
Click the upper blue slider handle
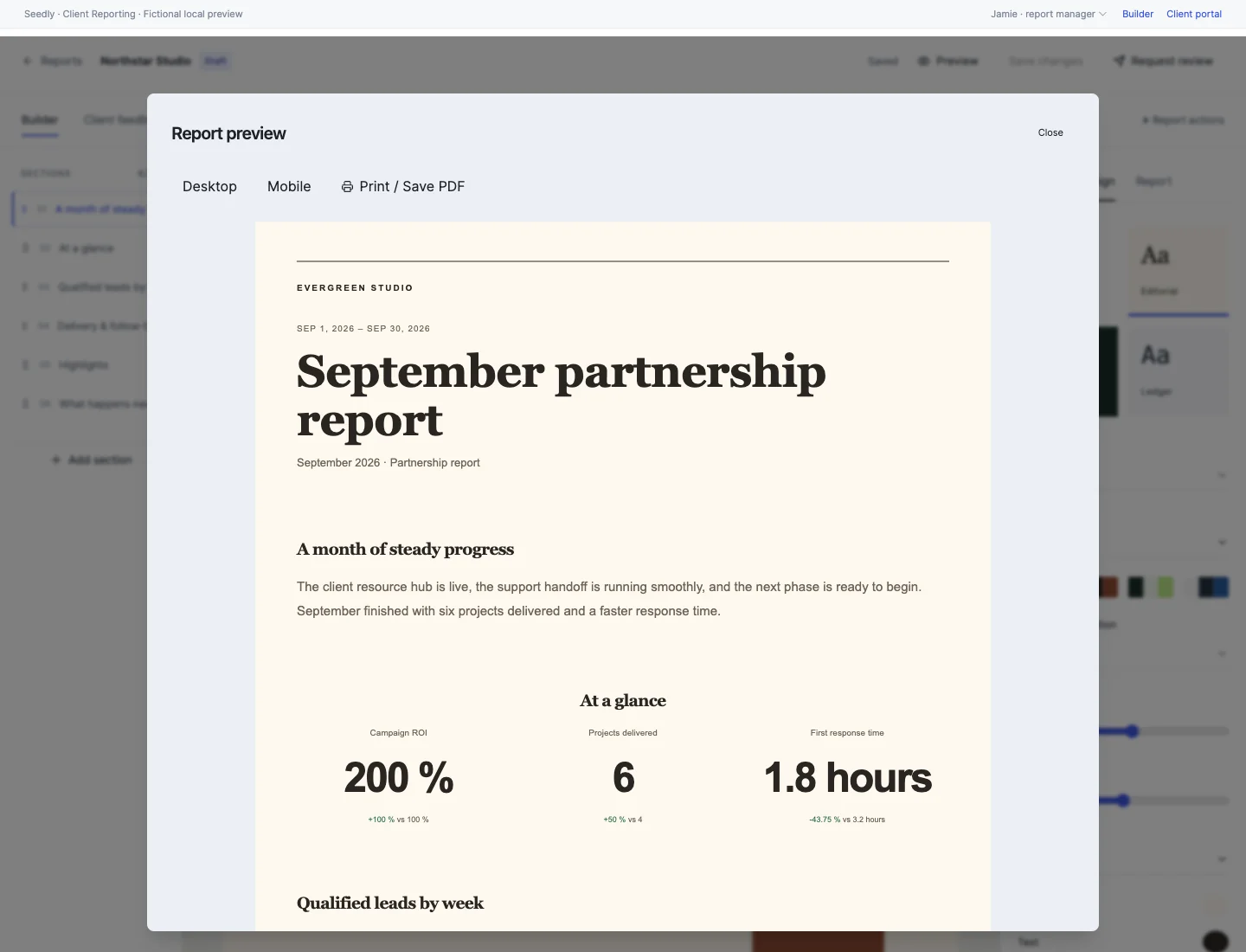point(1132,731)
